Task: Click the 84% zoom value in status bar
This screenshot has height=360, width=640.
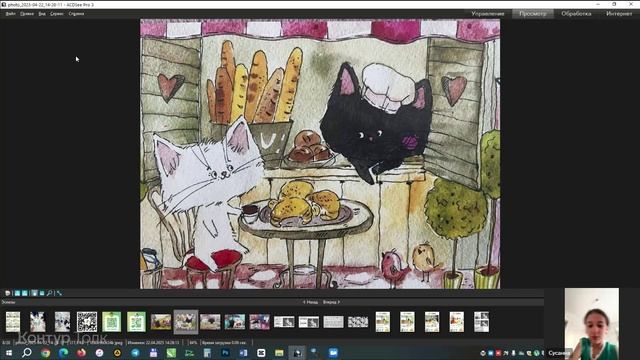Action: click(193, 343)
